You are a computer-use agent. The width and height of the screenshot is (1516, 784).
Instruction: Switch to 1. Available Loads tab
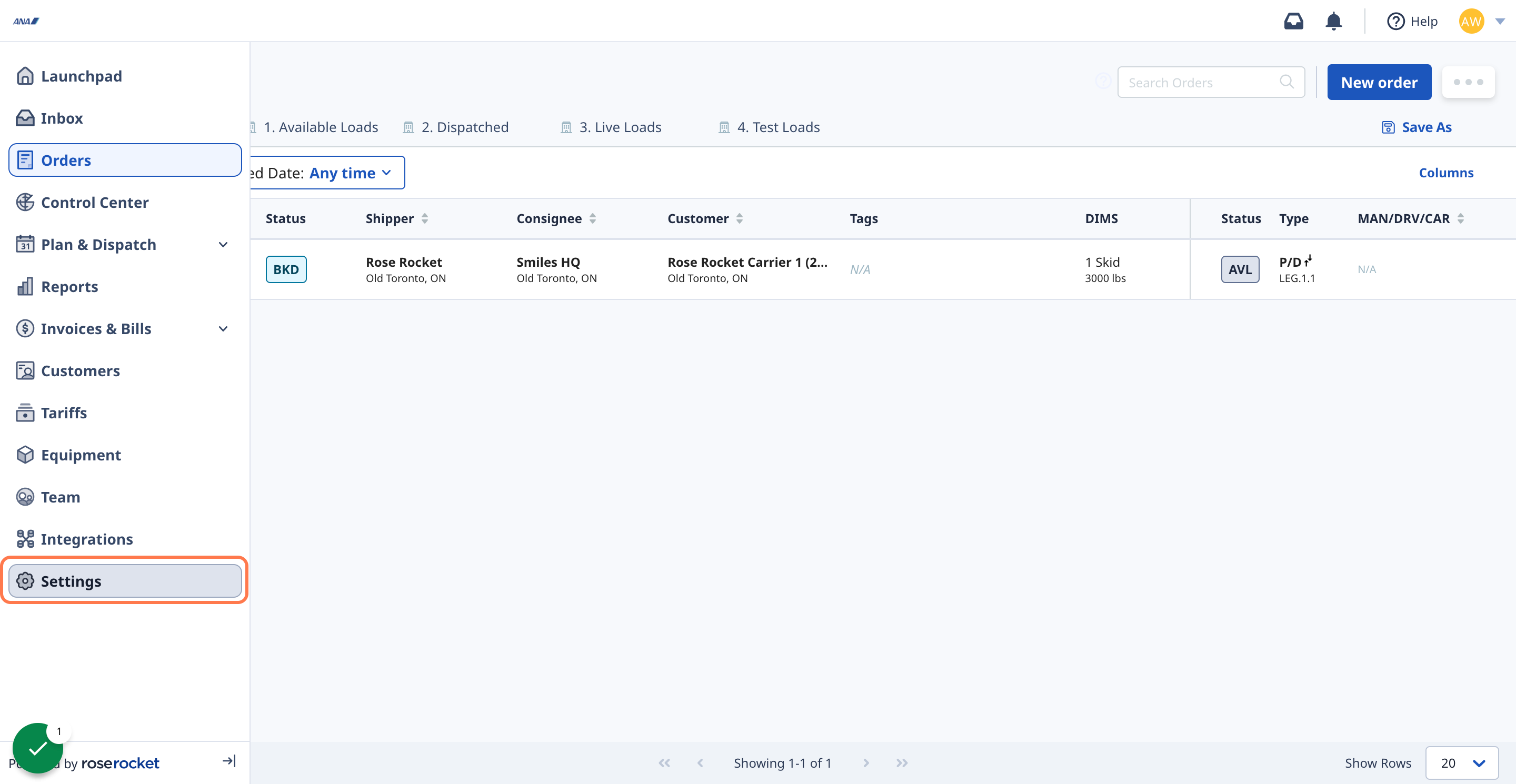click(320, 127)
